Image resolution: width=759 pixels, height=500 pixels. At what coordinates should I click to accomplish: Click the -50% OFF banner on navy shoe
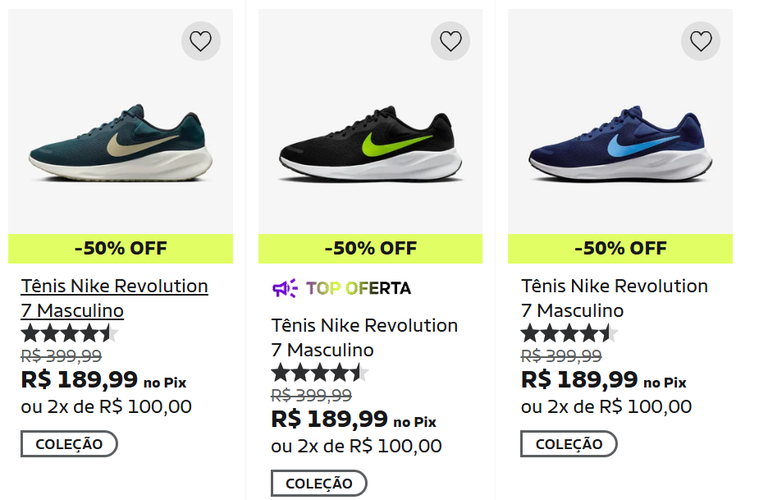coord(620,248)
